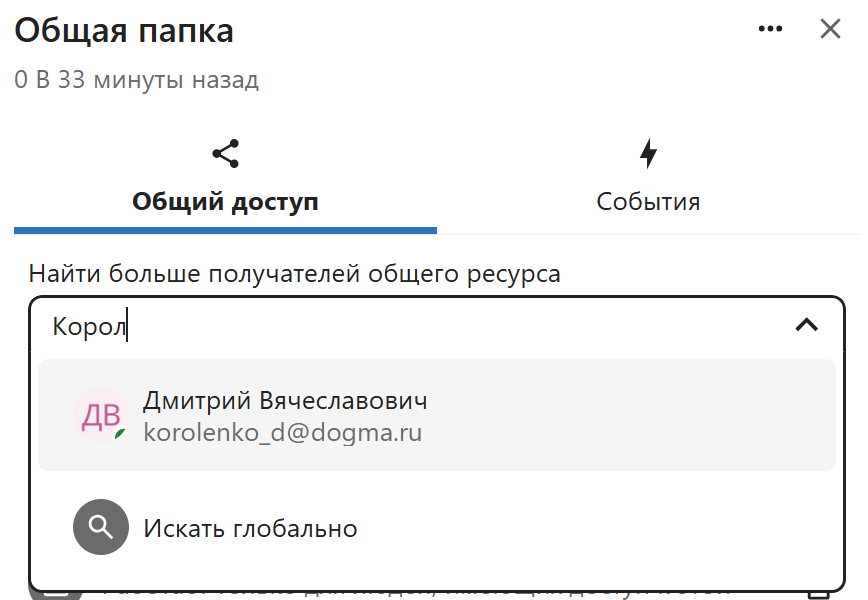Click the lightning bolt События icon
The width and height of the screenshot is (868, 600).
[648, 154]
